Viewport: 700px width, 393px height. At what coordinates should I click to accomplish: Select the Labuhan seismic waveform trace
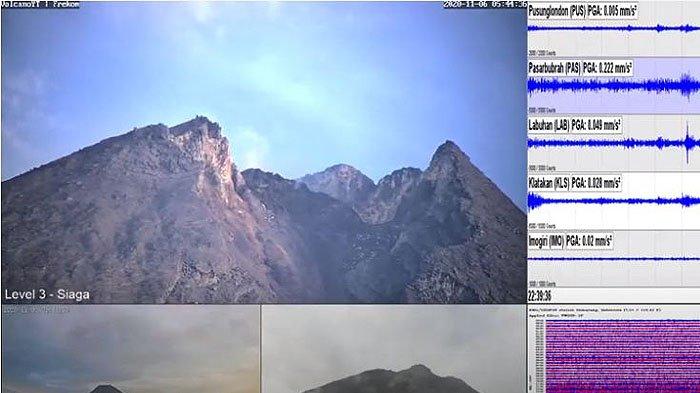coord(614,143)
